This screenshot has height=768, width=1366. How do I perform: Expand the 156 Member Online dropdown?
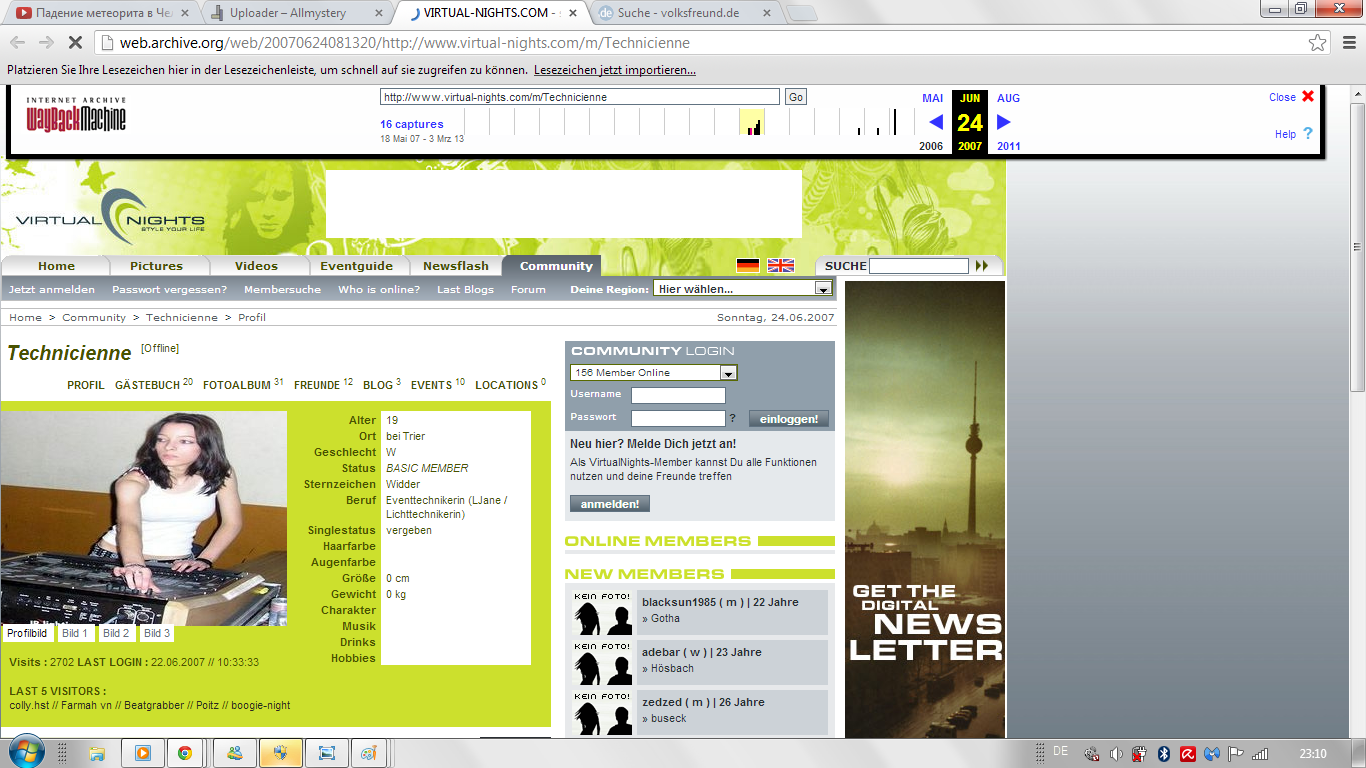point(654,372)
